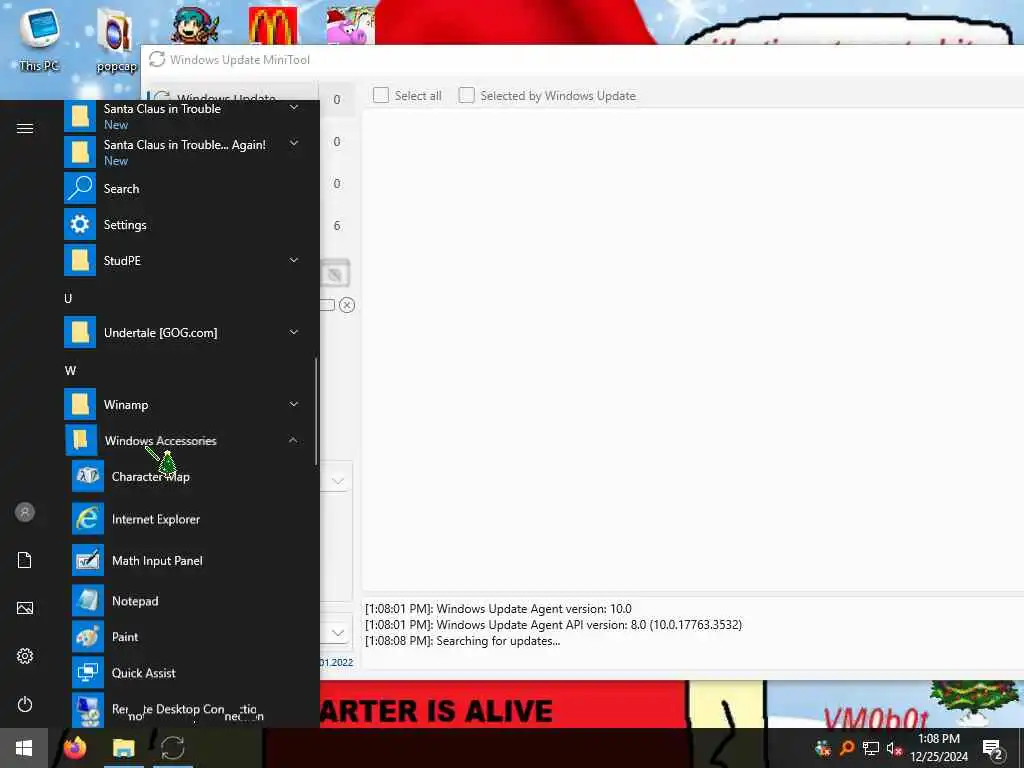This screenshot has width=1024, height=768.
Task: Switch to Windows Update MiniTool taskbar icon
Action: tap(173, 748)
